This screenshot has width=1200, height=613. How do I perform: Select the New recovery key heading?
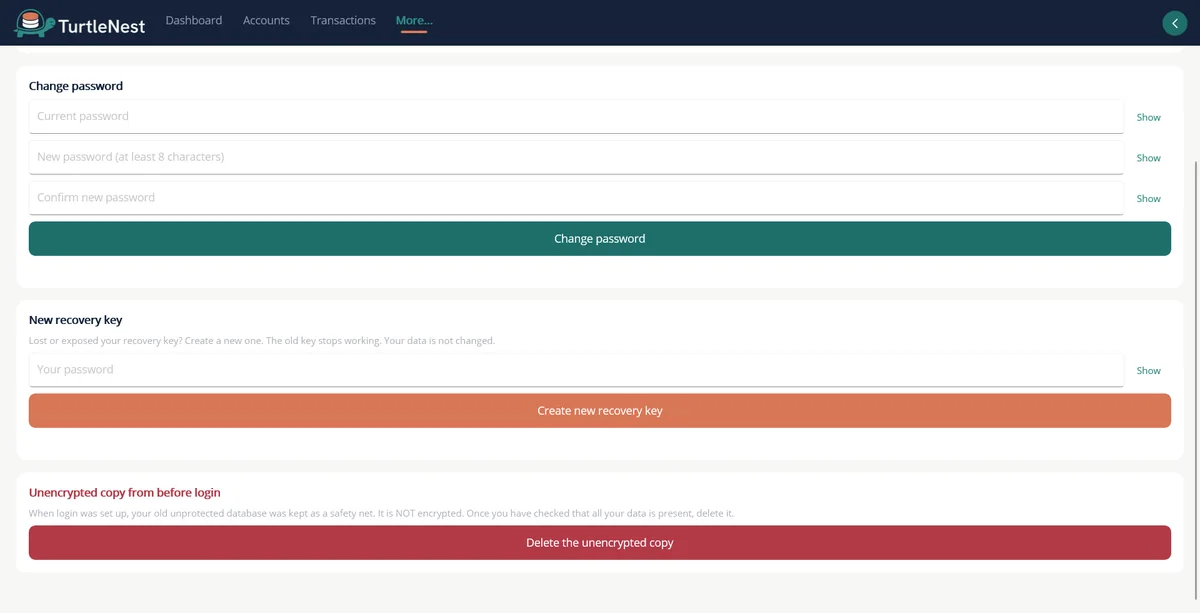tap(76, 320)
